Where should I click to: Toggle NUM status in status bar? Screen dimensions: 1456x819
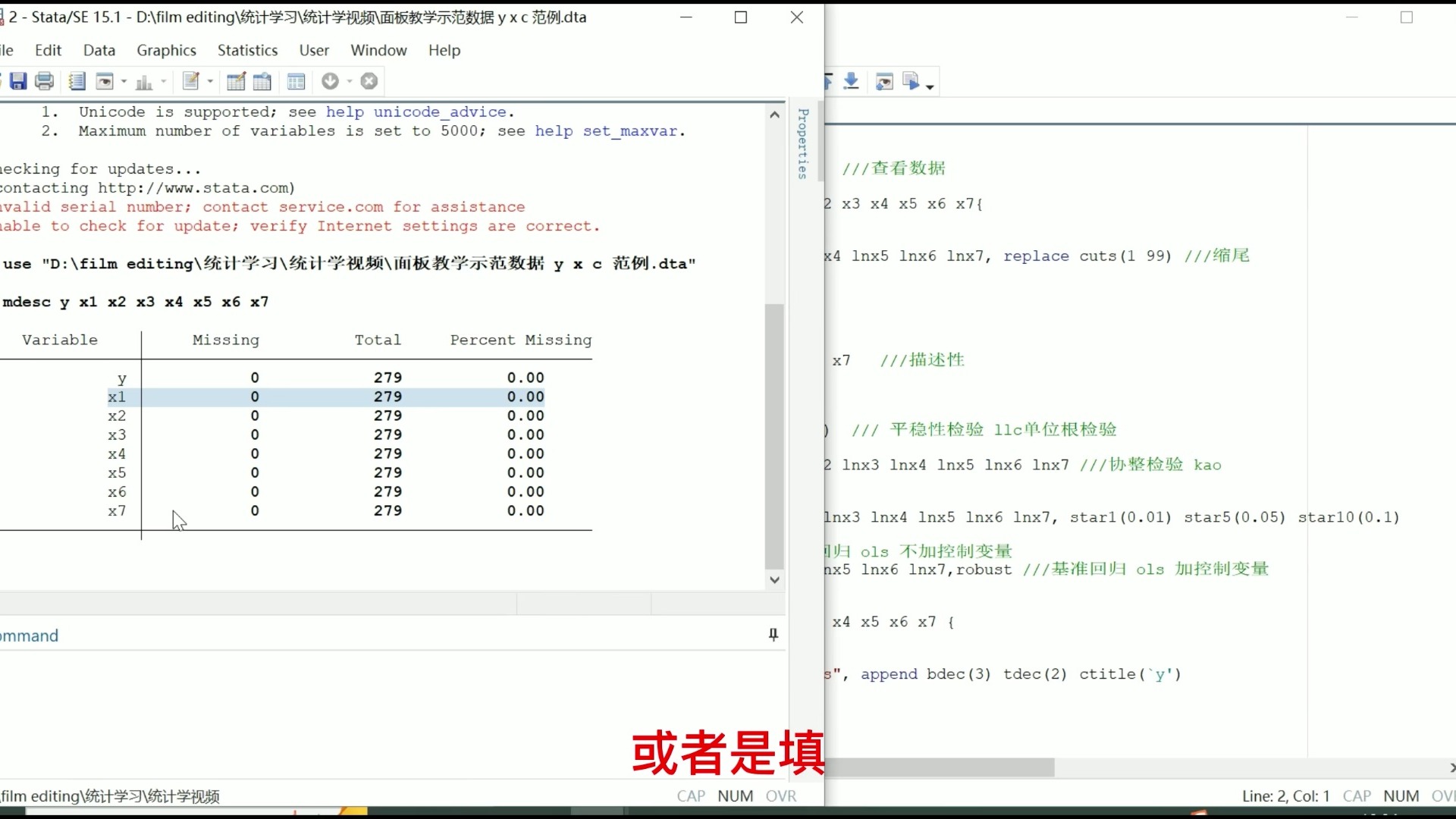(736, 795)
